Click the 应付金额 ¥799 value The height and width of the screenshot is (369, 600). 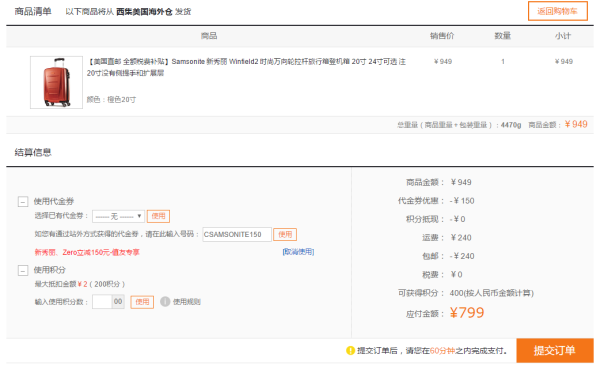(x=467, y=313)
